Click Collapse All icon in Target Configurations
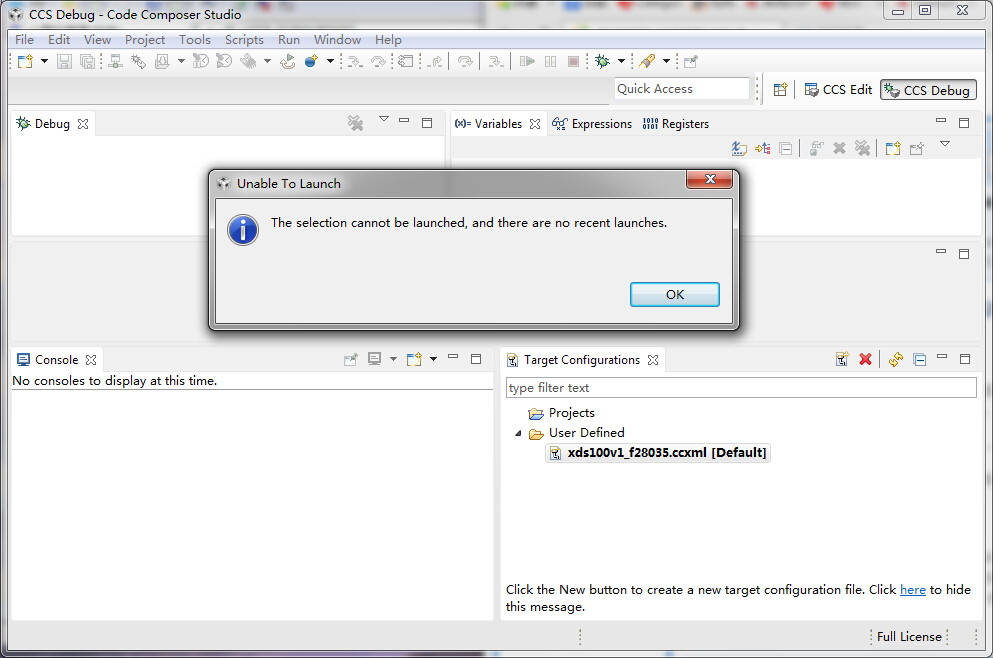Viewport: 993px width, 658px height. (920, 360)
